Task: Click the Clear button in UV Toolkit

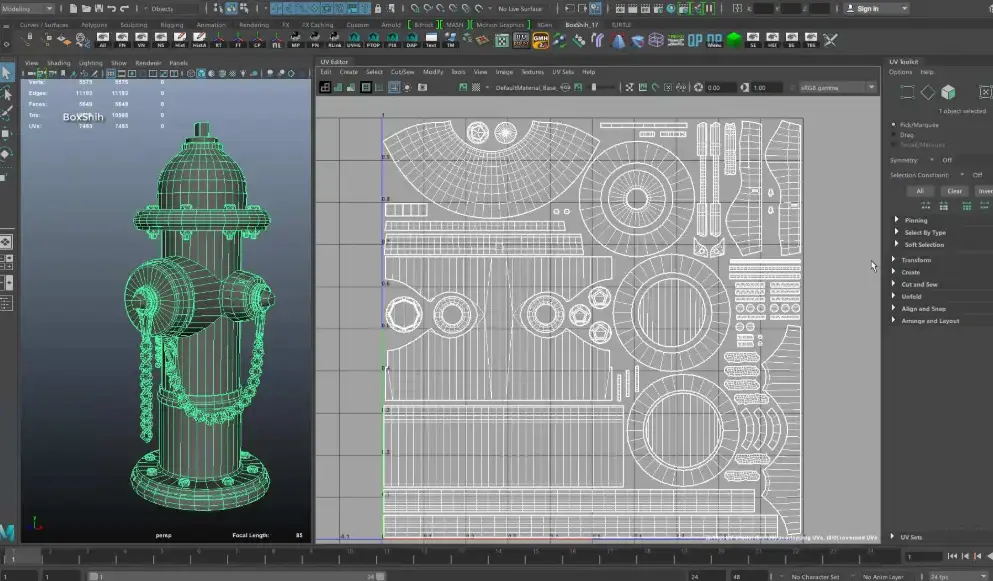Action: [x=954, y=191]
